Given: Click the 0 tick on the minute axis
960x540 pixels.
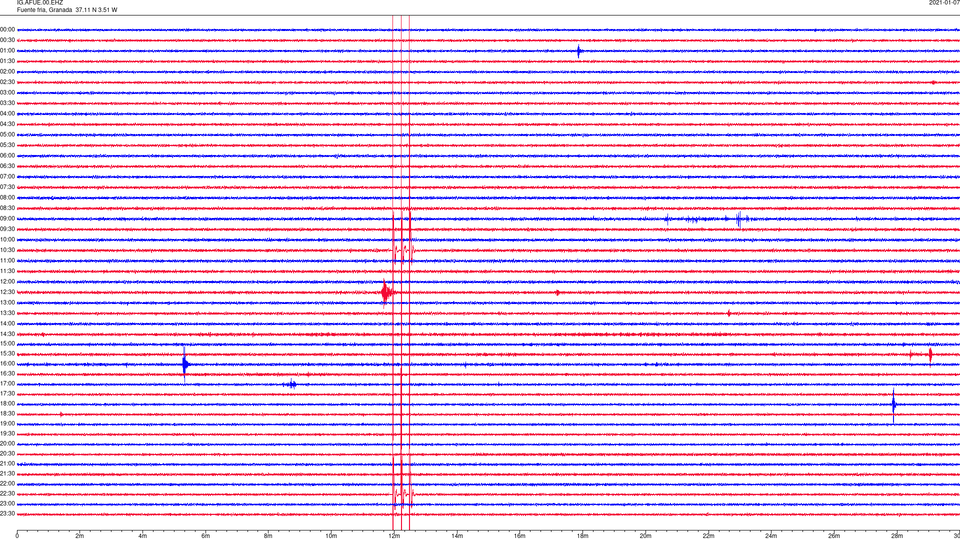Looking at the screenshot, I should click(x=17, y=536).
